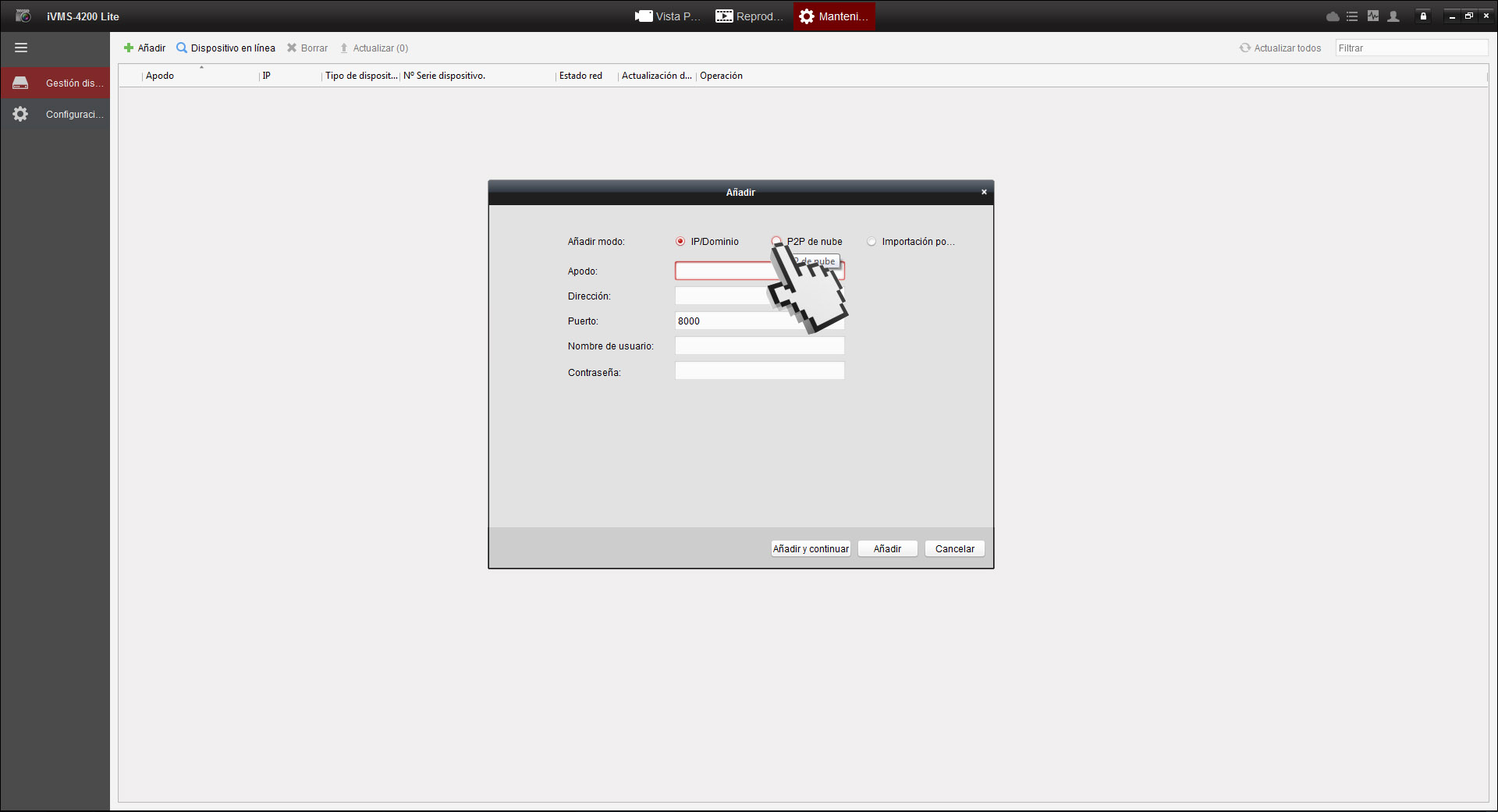Screen dimensions: 1498x812
Task: Click the Borrar toolbar label
Action: click(x=314, y=48)
